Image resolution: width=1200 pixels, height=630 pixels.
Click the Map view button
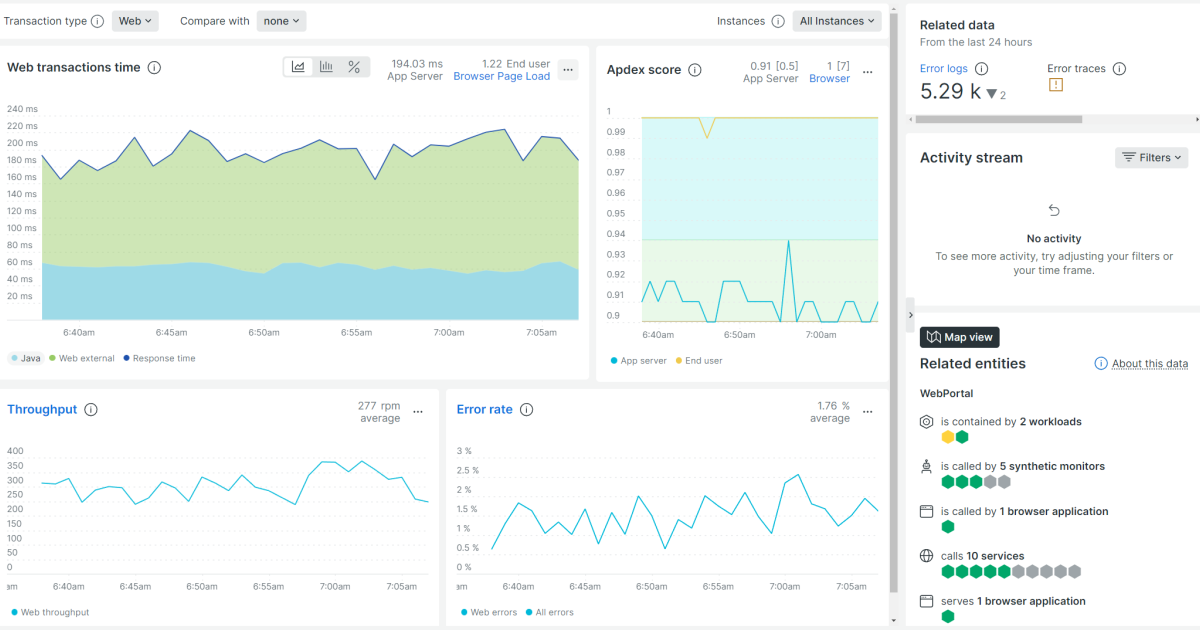(x=959, y=336)
